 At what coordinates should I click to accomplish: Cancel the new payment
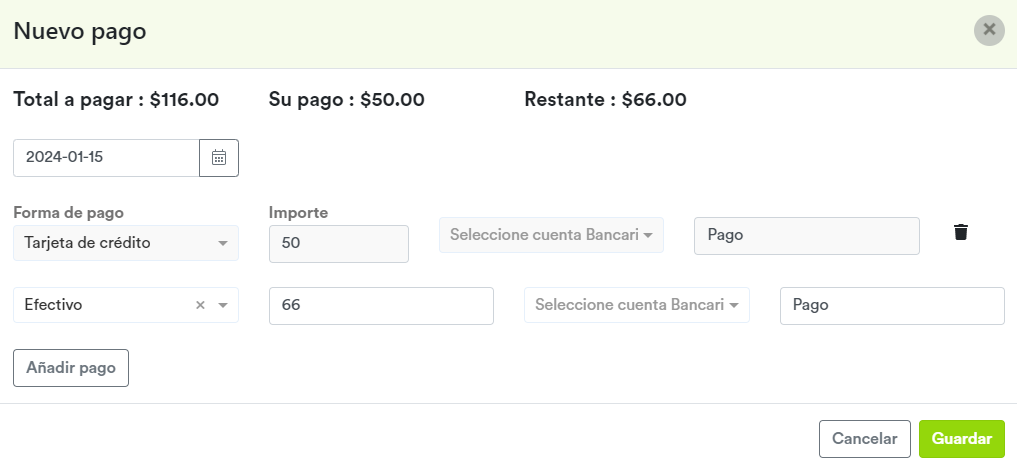point(865,439)
